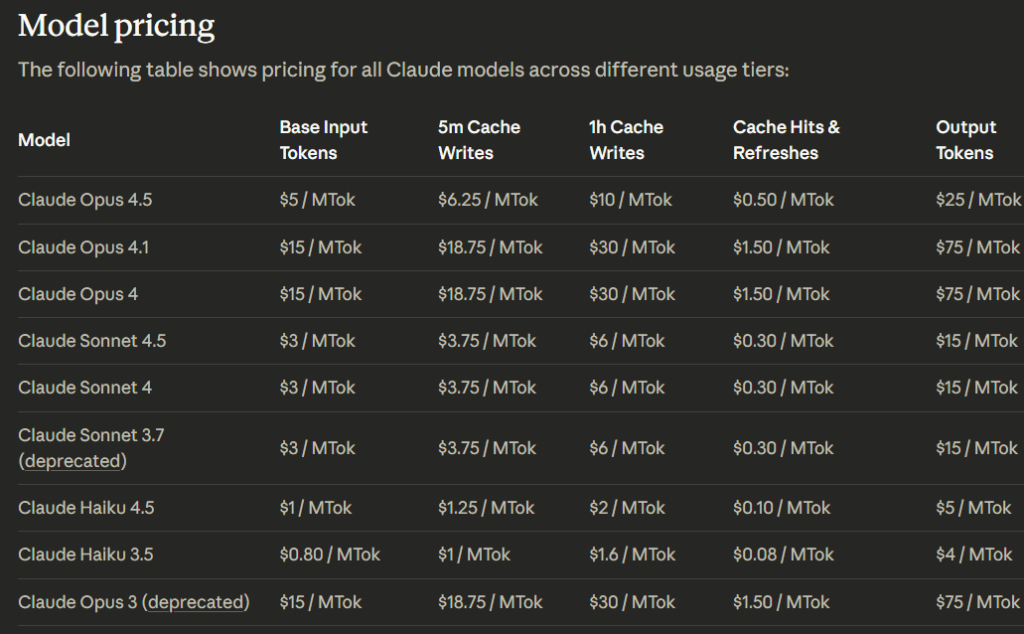
Task: Select the 1h Cache Writes column header
Action: click(626, 140)
